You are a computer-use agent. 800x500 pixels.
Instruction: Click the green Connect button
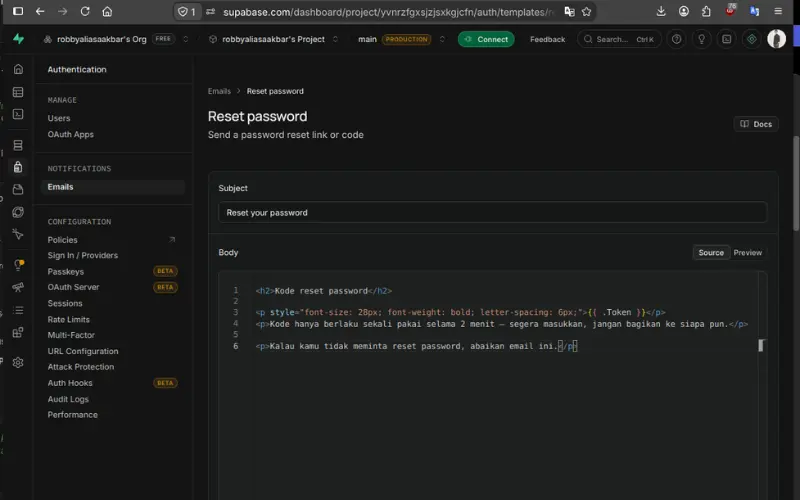click(486, 39)
